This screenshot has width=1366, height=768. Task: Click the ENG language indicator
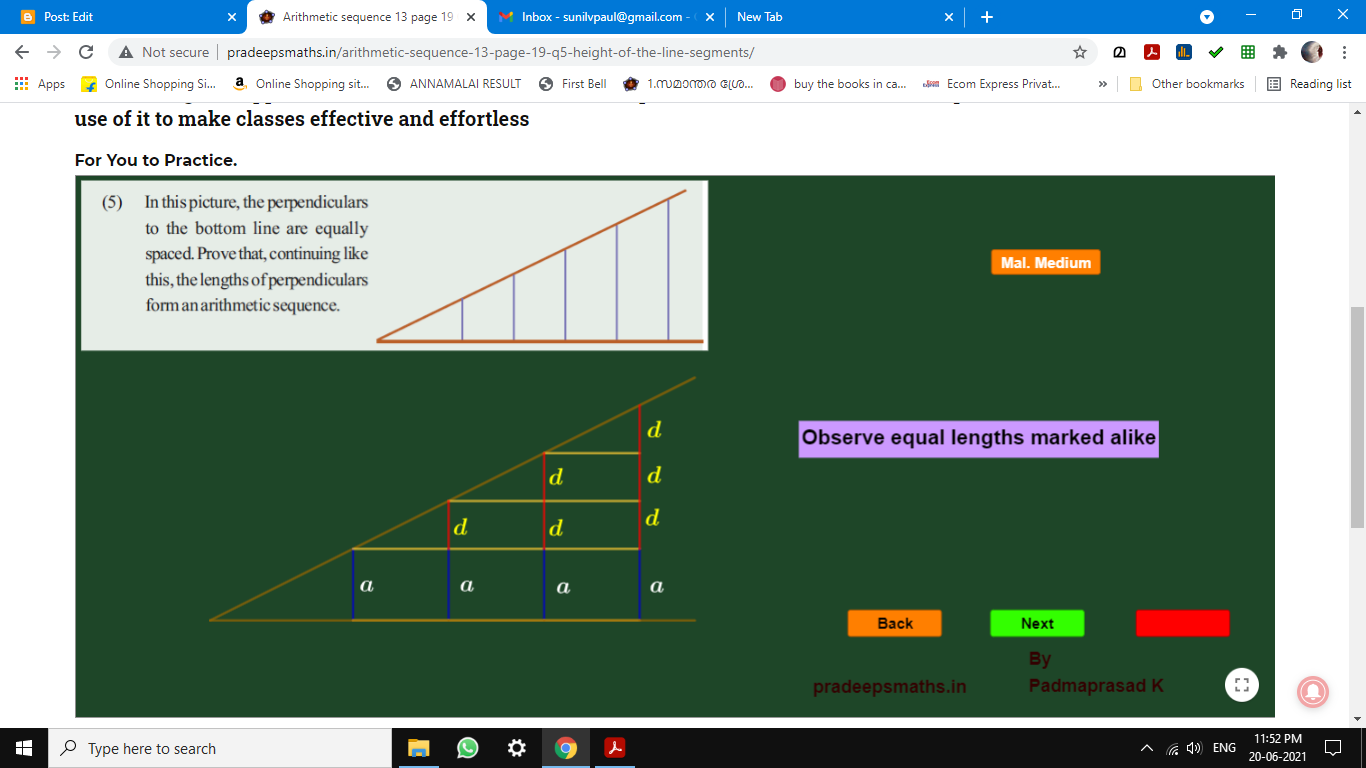[x=1224, y=748]
